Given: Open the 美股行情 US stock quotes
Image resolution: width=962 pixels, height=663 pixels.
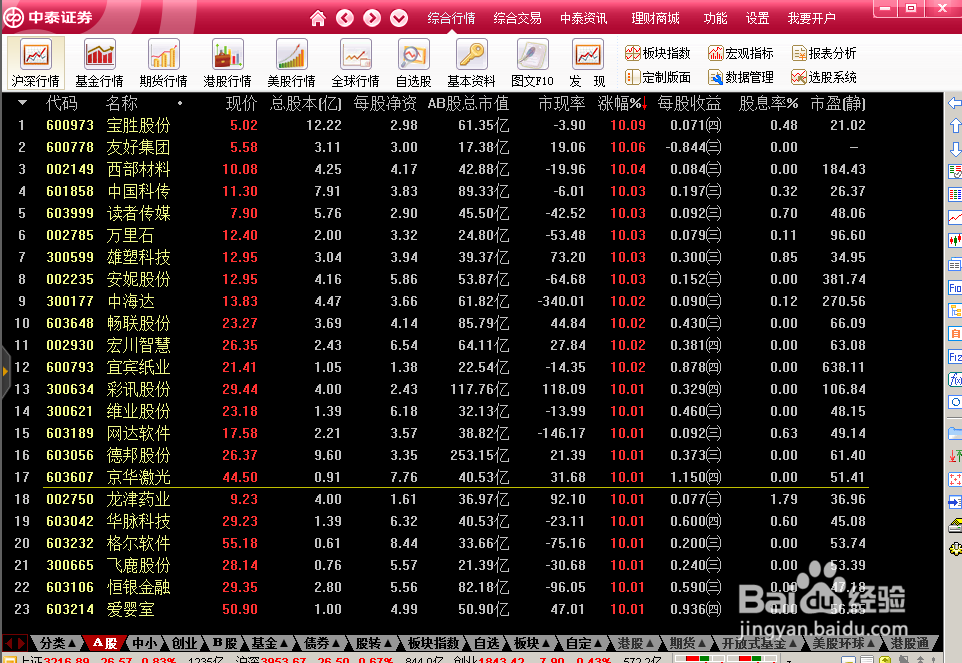Looking at the screenshot, I should [x=291, y=63].
